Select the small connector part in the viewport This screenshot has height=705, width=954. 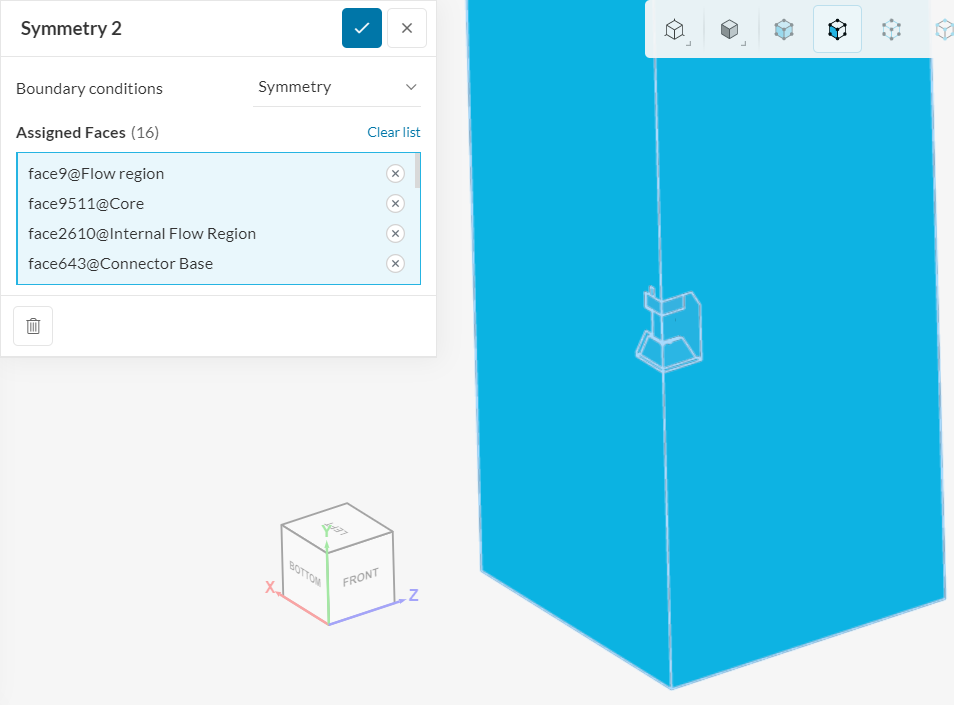point(672,329)
